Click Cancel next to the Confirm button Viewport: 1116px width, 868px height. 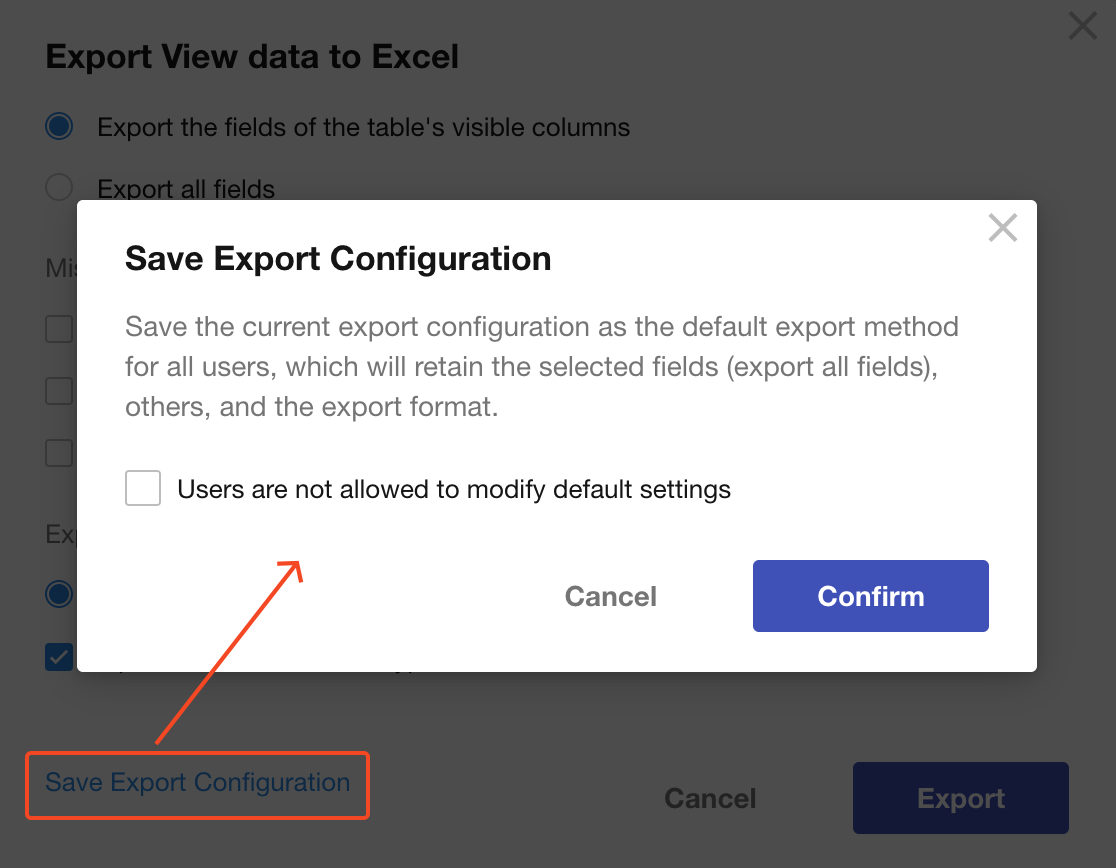[610, 596]
